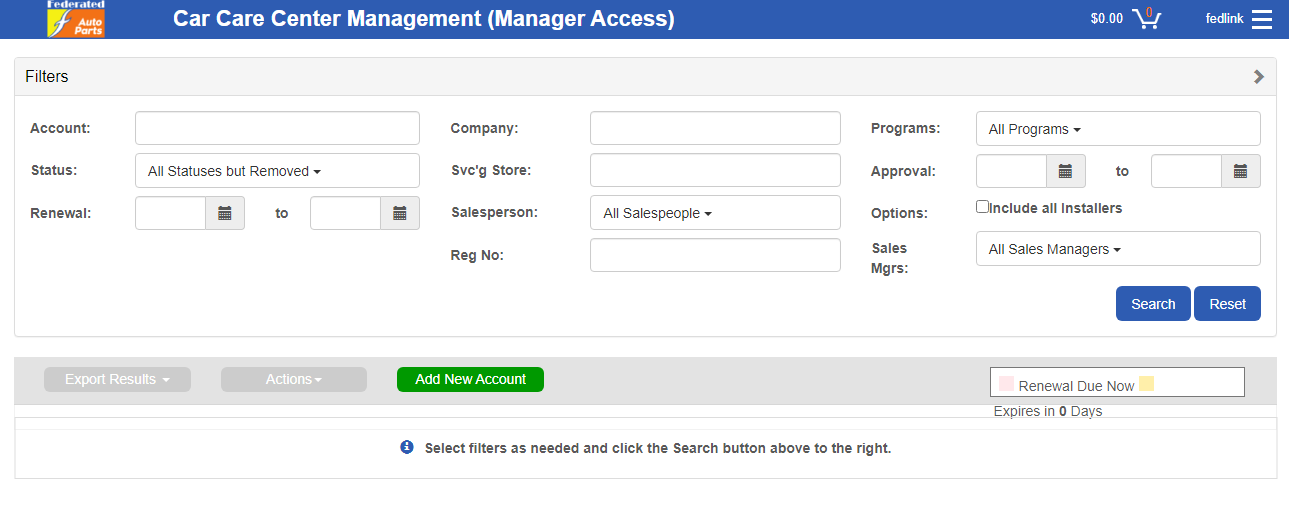Image resolution: width=1289 pixels, height=509 pixels.
Task: Enable the Include all Installers checkbox
Action: coord(982,207)
